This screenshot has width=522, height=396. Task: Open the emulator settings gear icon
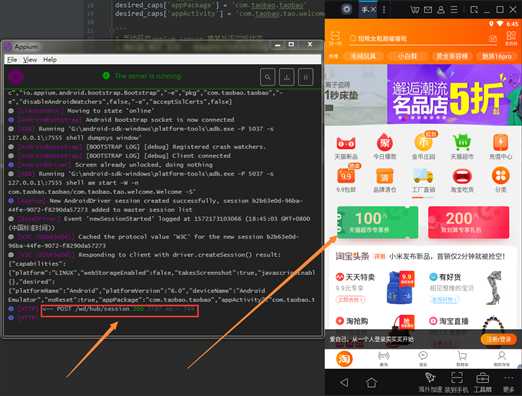point(347,9)
